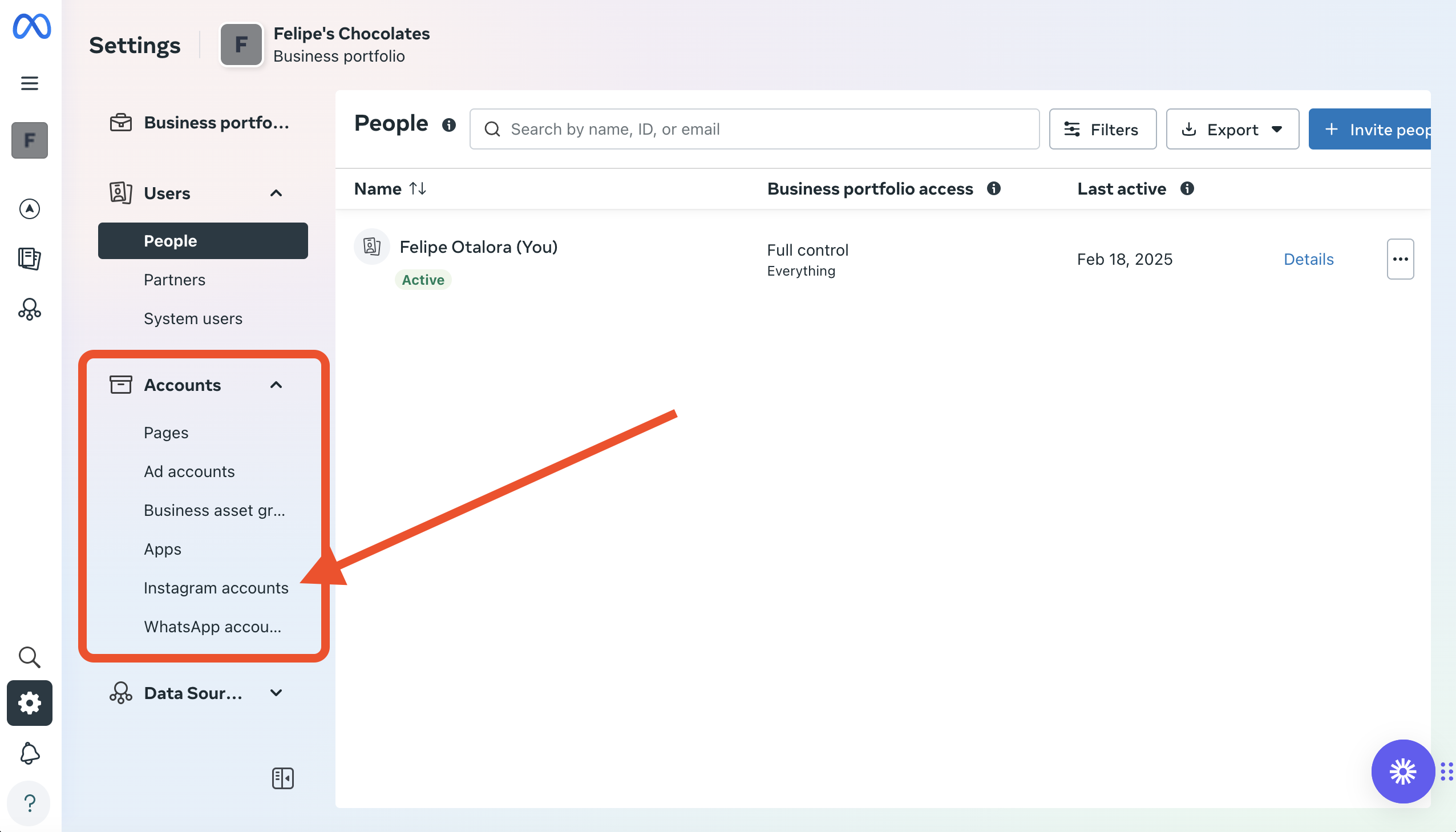Click Felipe Otalora's user avatar icon
Image resolution: width=1456 pixels, height=832 pixels.
372,247
